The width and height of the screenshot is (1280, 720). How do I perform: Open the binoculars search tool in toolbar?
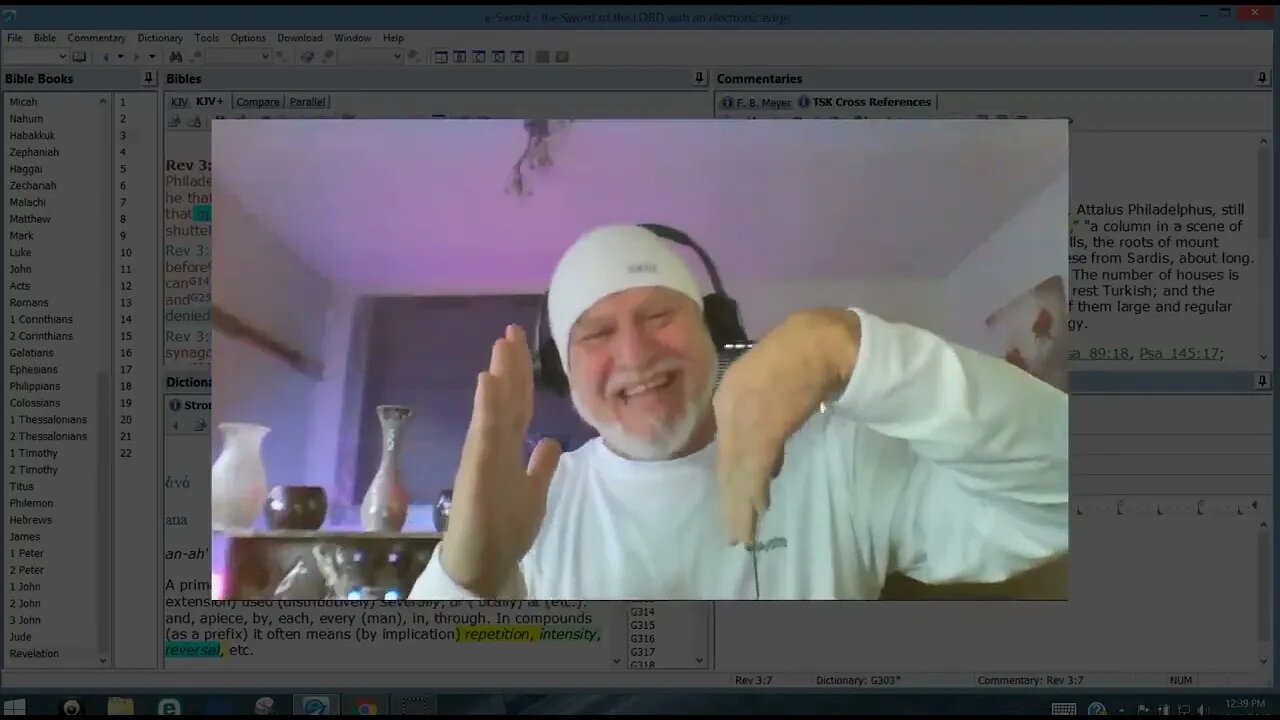176,57
